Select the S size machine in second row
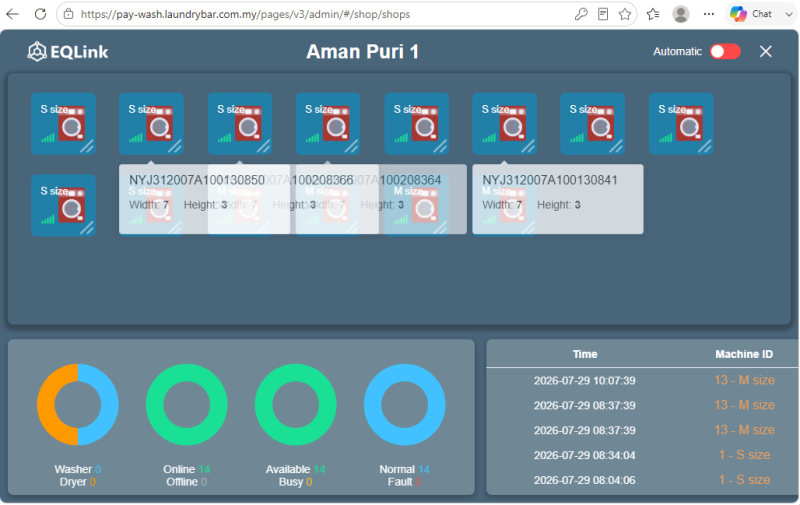 point(63,205)
